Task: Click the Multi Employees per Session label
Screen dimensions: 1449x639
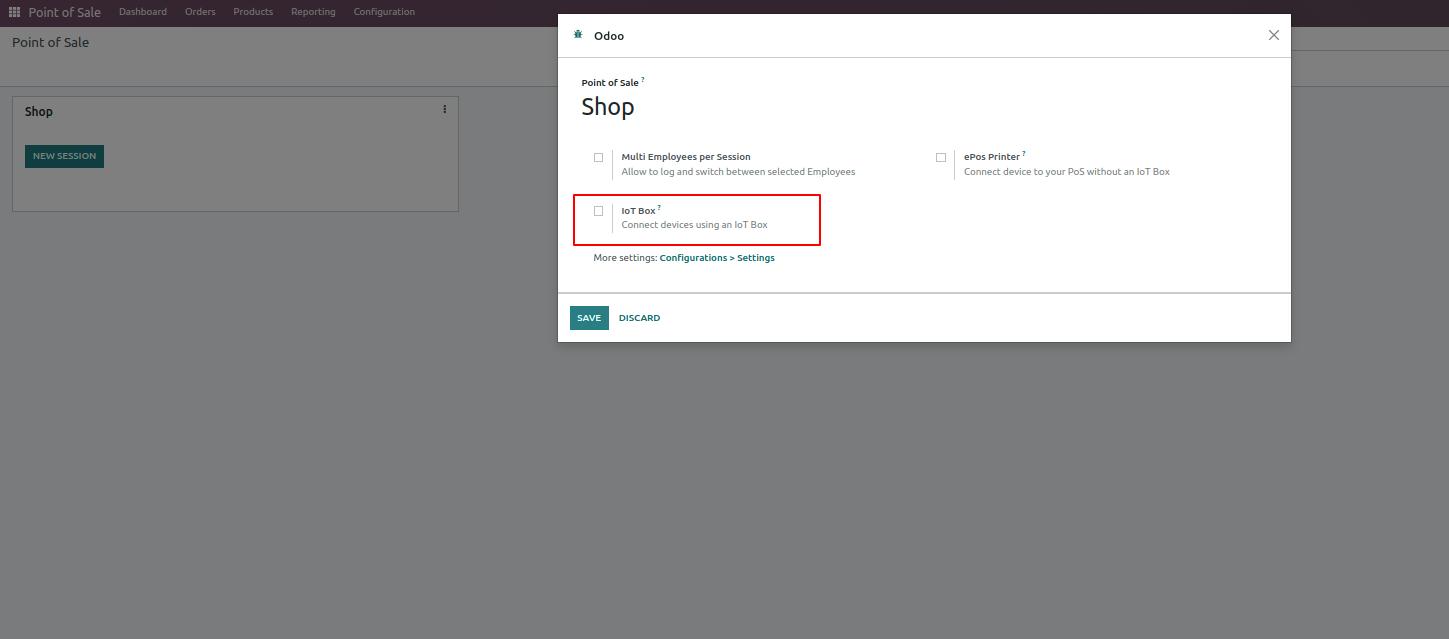Action: tap(686, 157)
